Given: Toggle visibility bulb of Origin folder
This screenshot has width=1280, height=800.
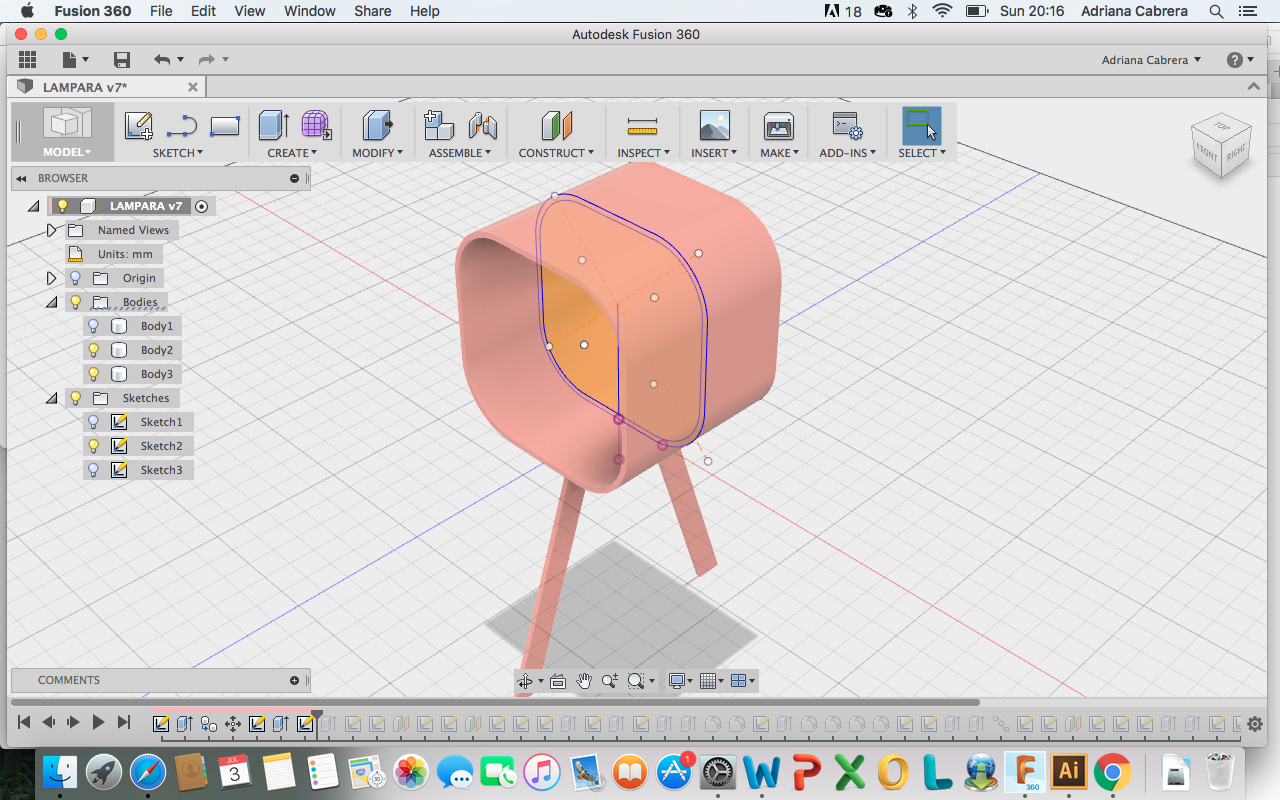Looking at the screenshot, I should [75, 278].
